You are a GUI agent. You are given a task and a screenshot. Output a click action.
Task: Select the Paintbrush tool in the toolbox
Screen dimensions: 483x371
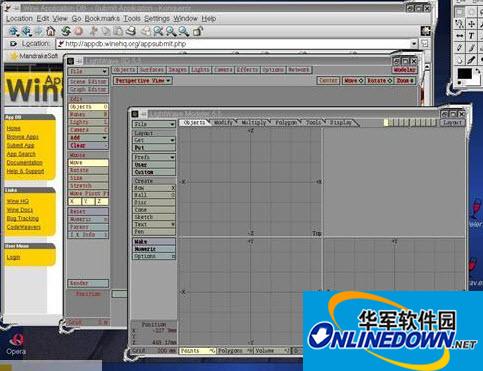pos(471,48)
